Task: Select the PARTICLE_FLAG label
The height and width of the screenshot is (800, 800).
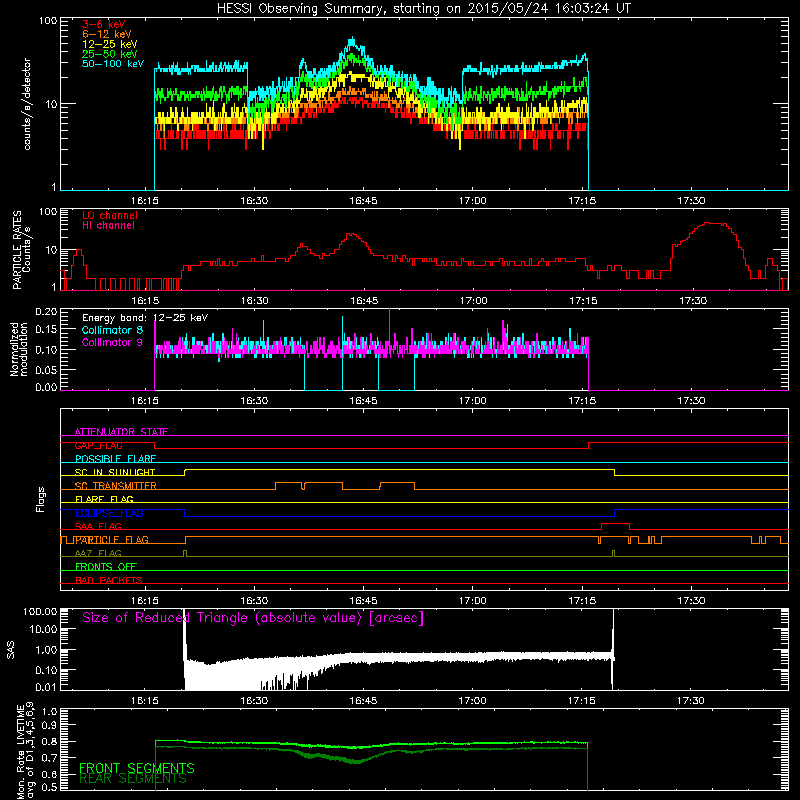Action: point(112,540)
